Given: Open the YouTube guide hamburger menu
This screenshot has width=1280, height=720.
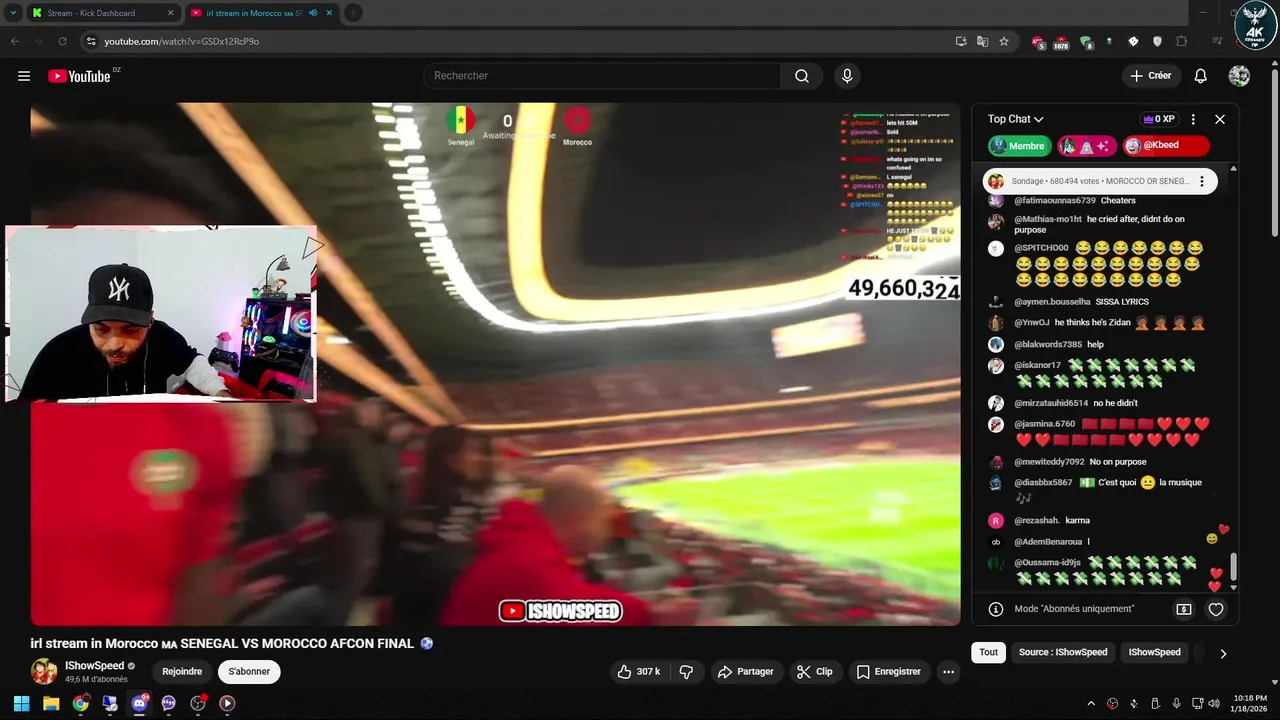Looking at the screenshot, I should pyautogui.click(x=24, y=76).
